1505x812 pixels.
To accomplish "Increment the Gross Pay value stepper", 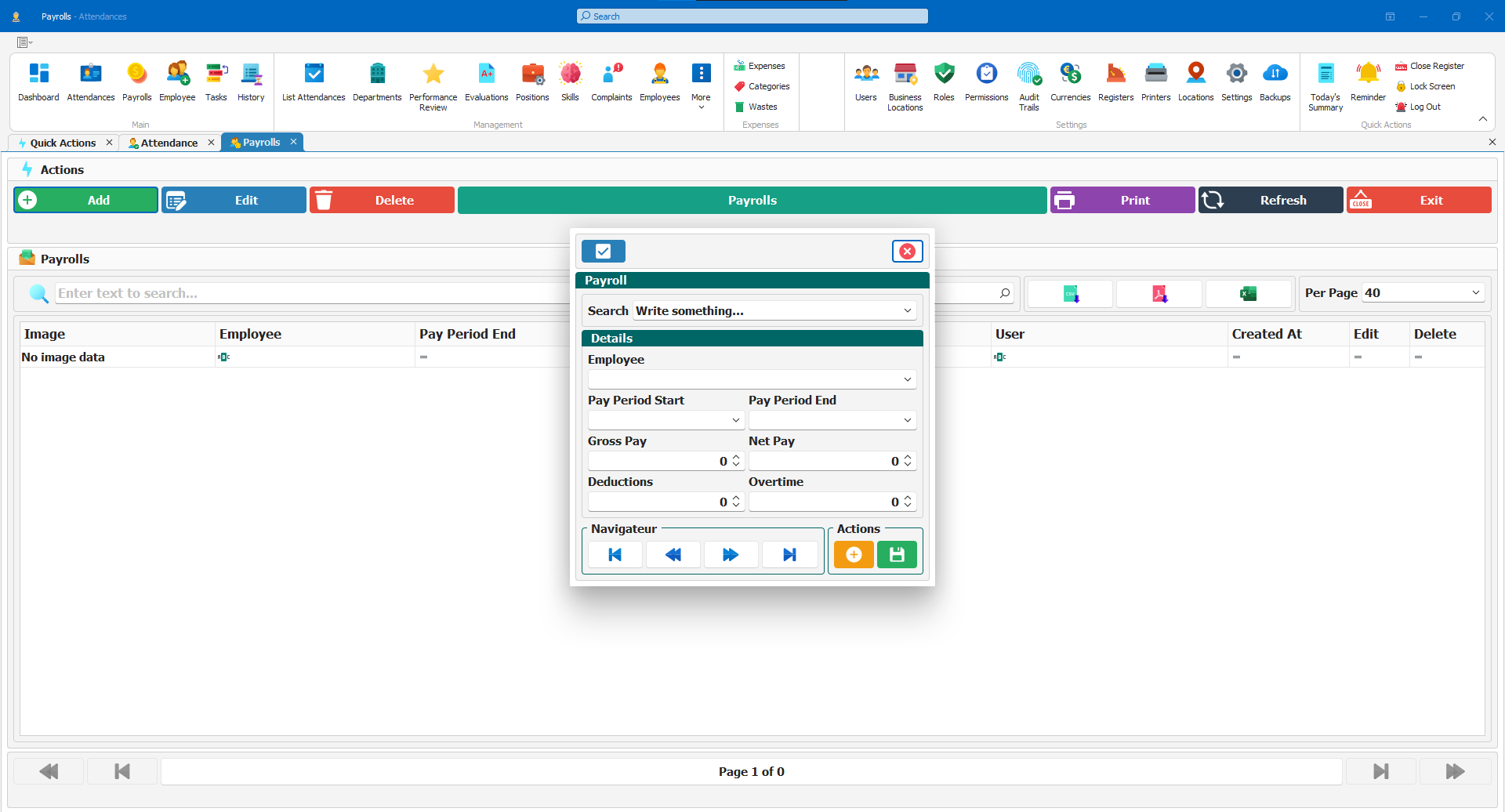I will click(x=734, y=457).
